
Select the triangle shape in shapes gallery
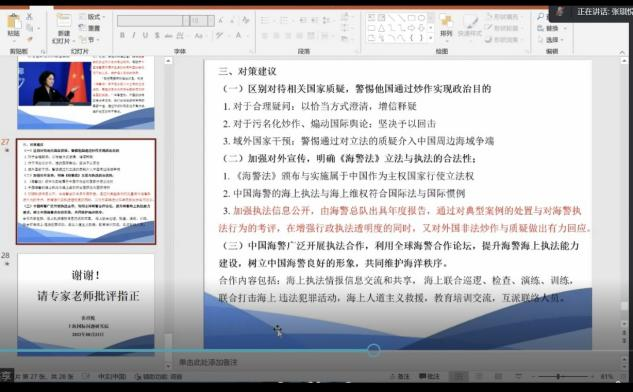tap(381, 28)
